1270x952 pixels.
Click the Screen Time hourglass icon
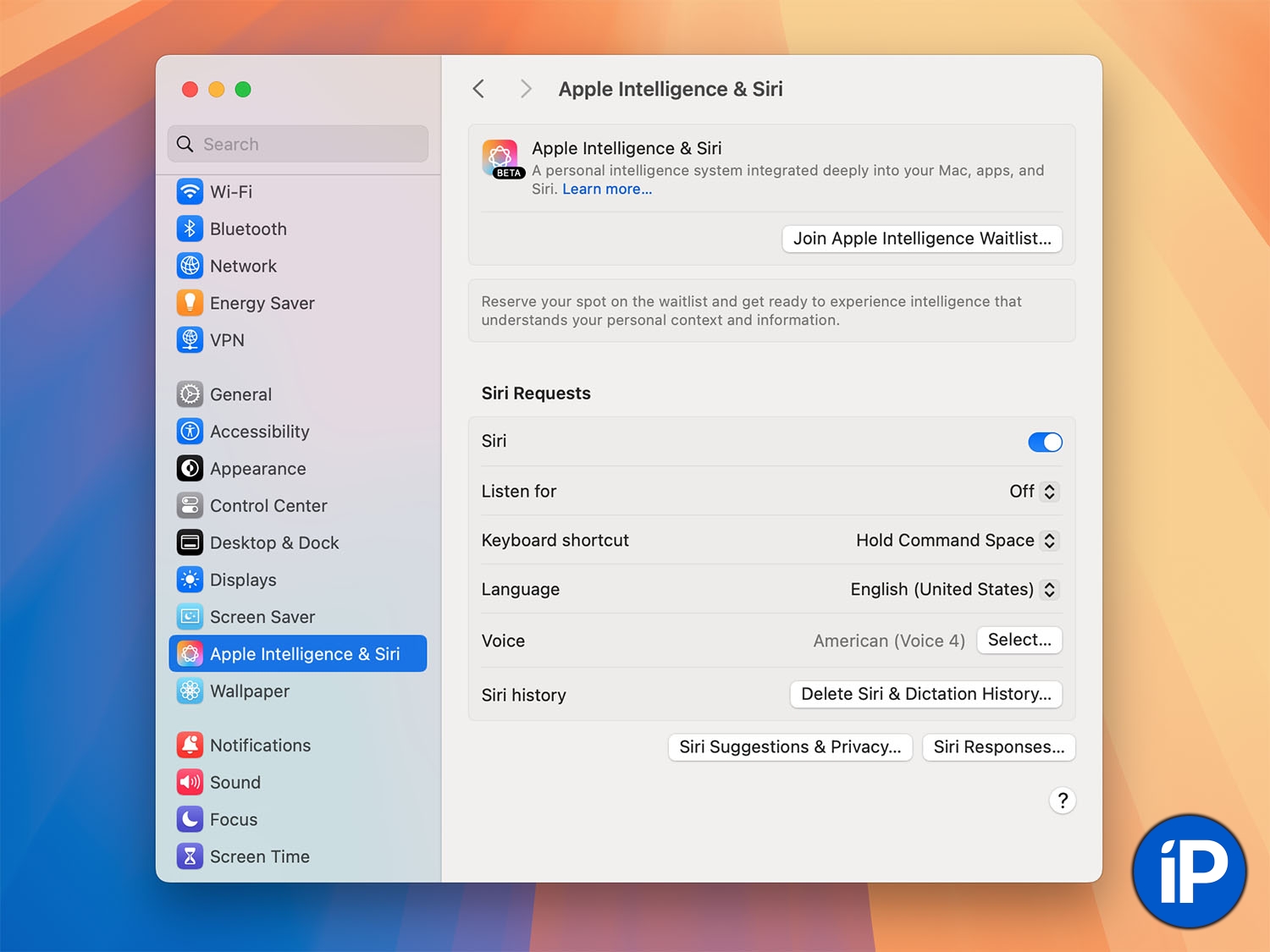coord(190,856)
